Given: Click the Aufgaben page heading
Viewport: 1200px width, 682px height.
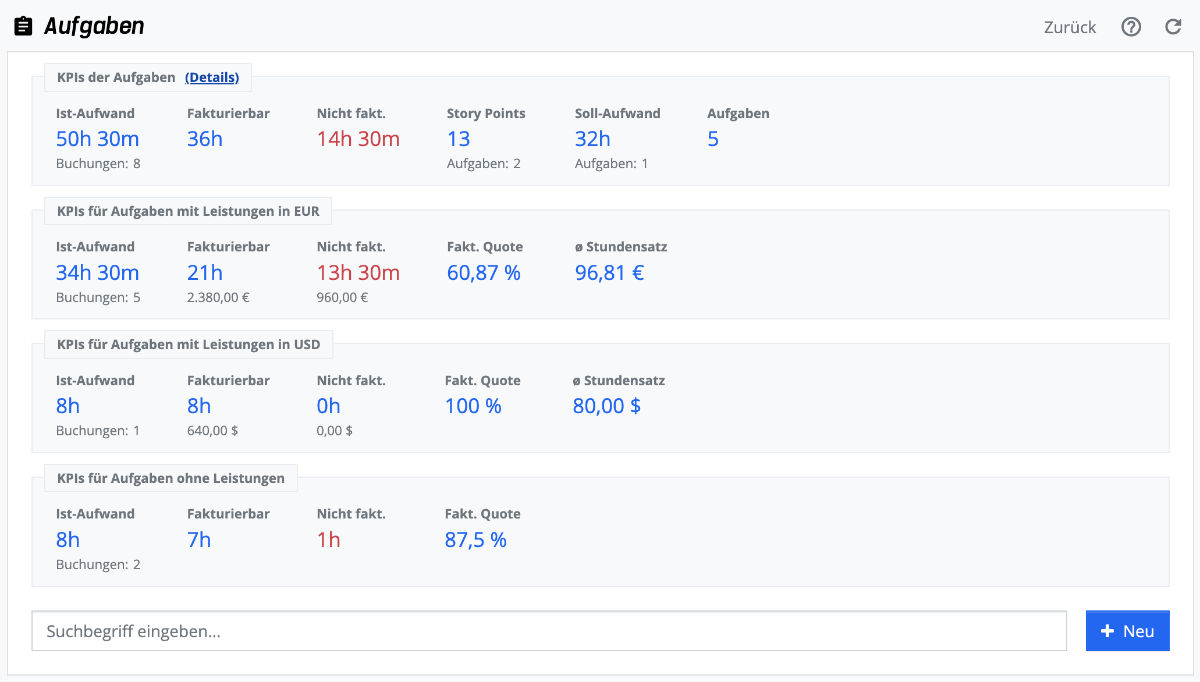Looking at the screenshot, I should click(x=94, y=27).
